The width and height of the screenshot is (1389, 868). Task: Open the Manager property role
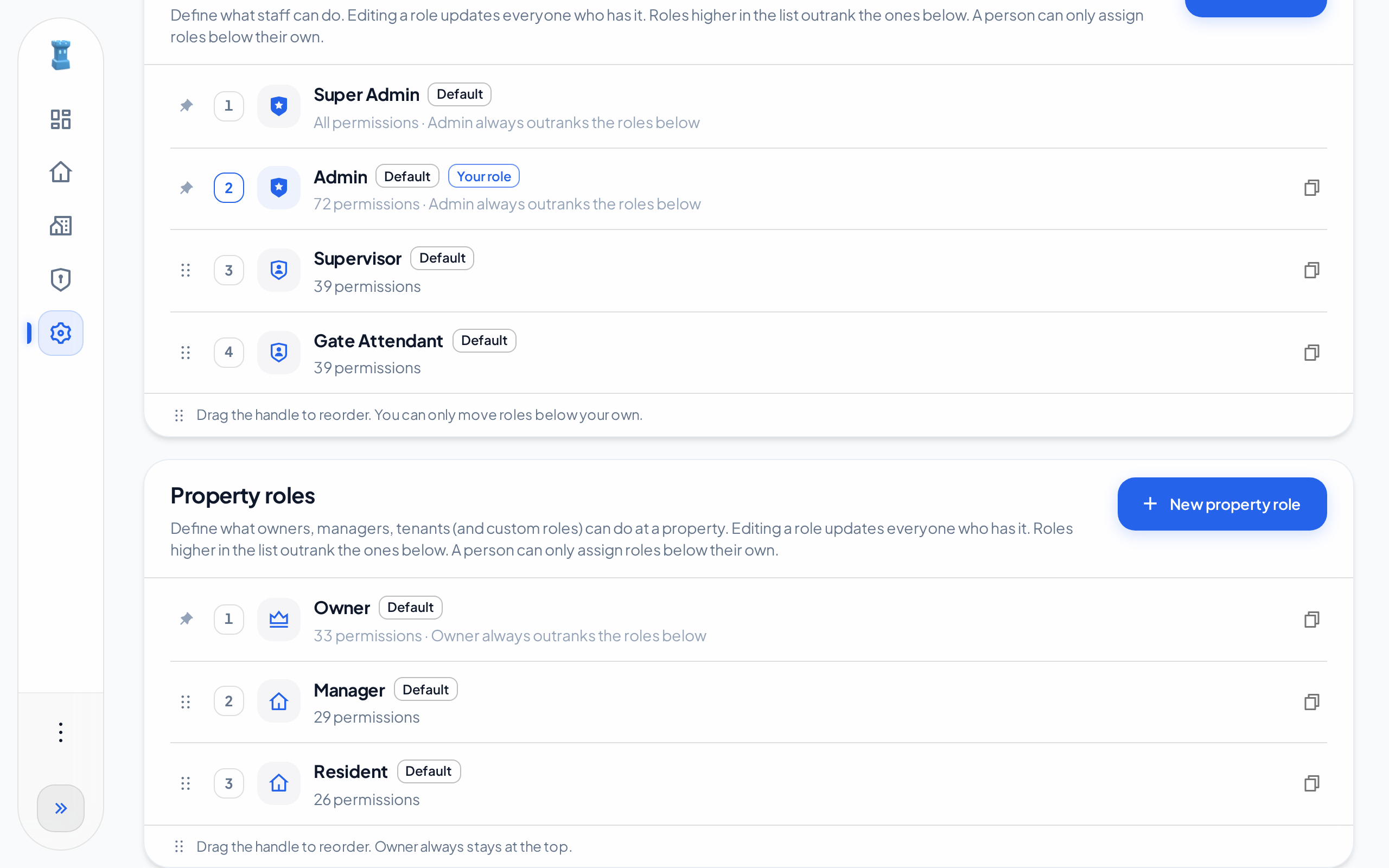coord(748,702)
